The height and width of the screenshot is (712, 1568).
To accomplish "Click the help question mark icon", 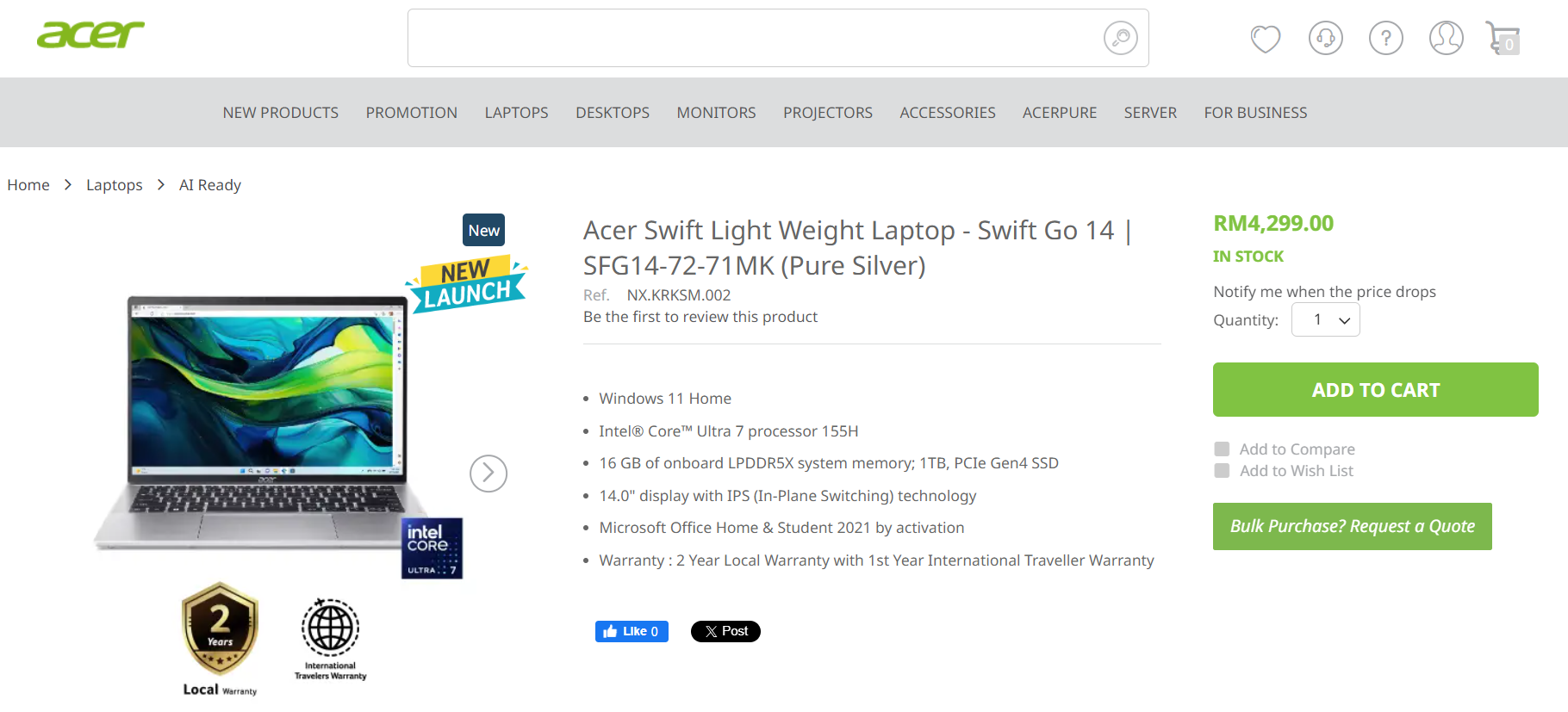I will [1386, 38].
